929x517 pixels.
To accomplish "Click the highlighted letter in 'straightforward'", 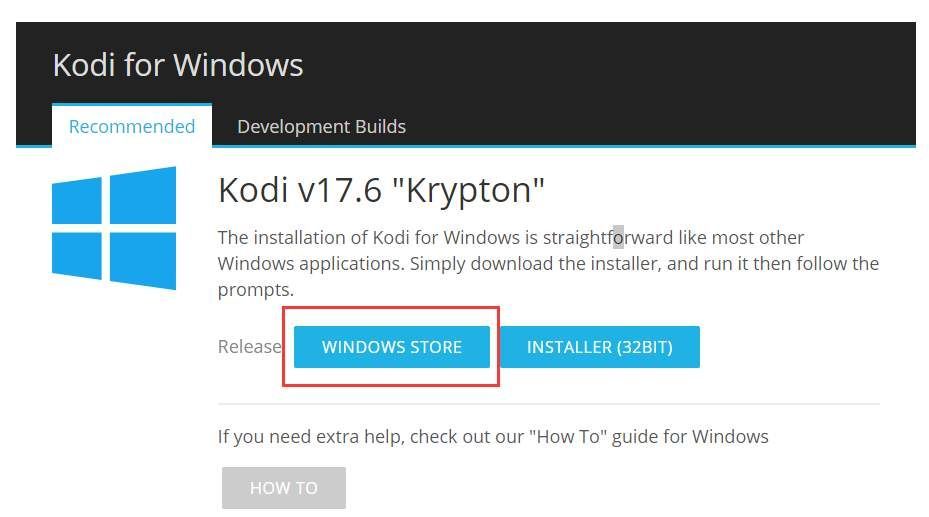I will [618, 237].
